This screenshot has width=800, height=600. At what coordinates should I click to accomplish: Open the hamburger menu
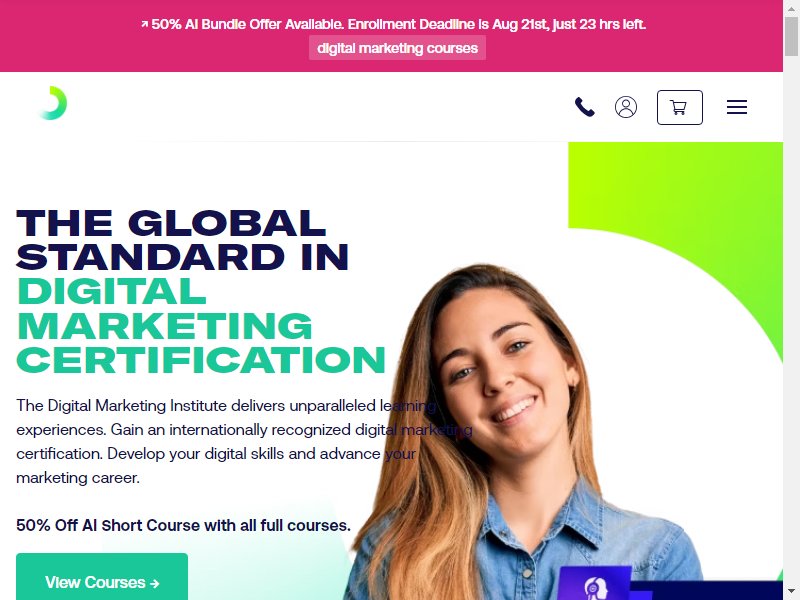(737, 107)
